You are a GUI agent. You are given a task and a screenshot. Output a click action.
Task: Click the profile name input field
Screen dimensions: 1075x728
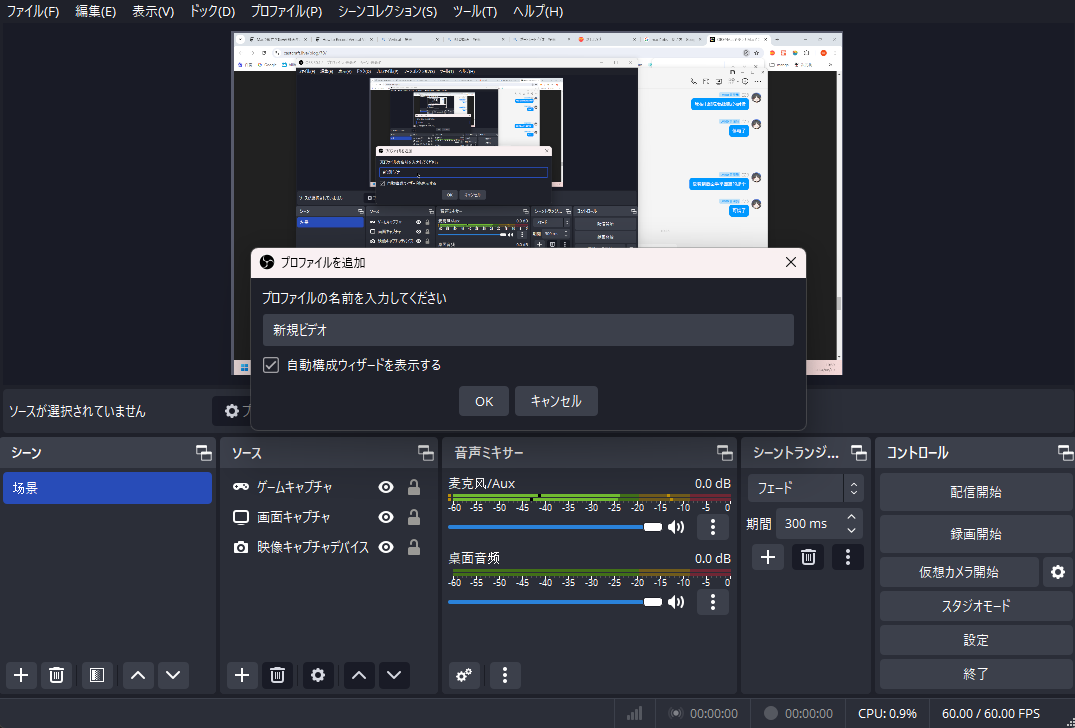coord(528,330)
